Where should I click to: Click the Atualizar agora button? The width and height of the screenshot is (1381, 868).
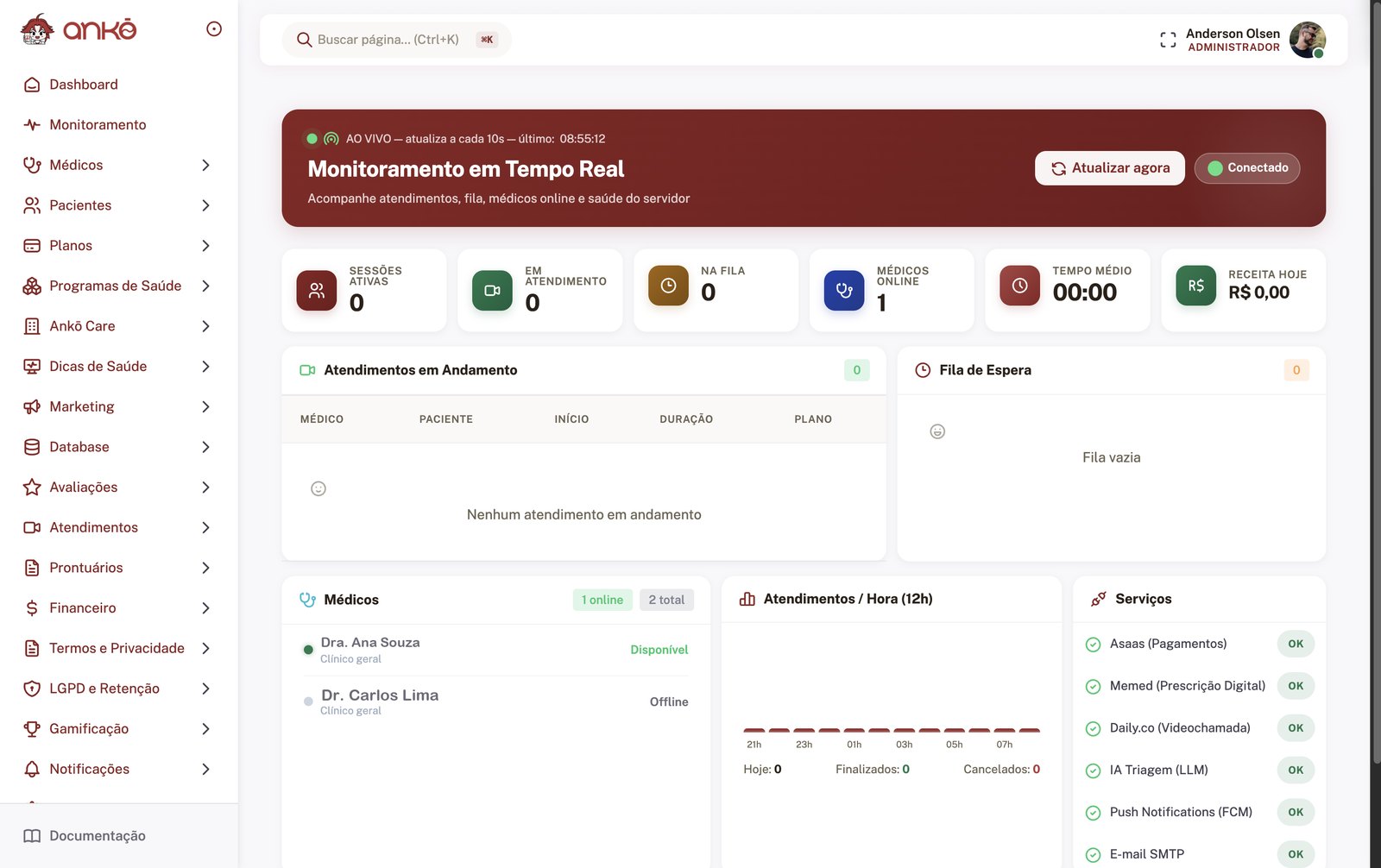click(x=1109, y=168)
